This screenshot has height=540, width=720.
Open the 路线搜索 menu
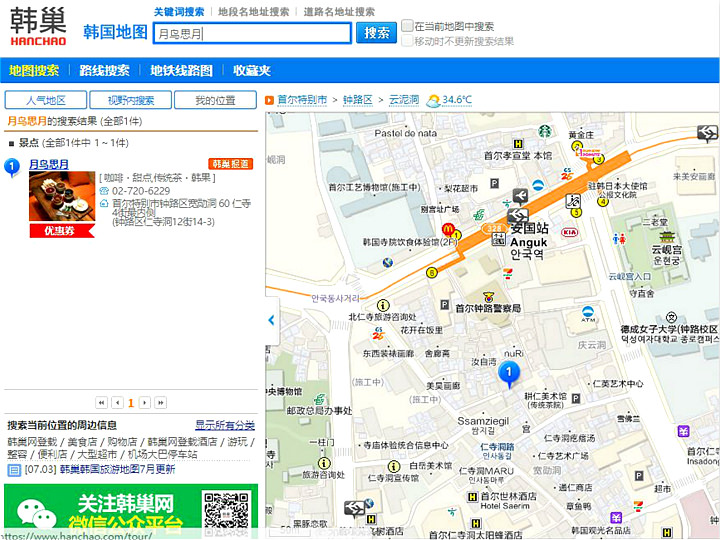[x=104, y=70]
